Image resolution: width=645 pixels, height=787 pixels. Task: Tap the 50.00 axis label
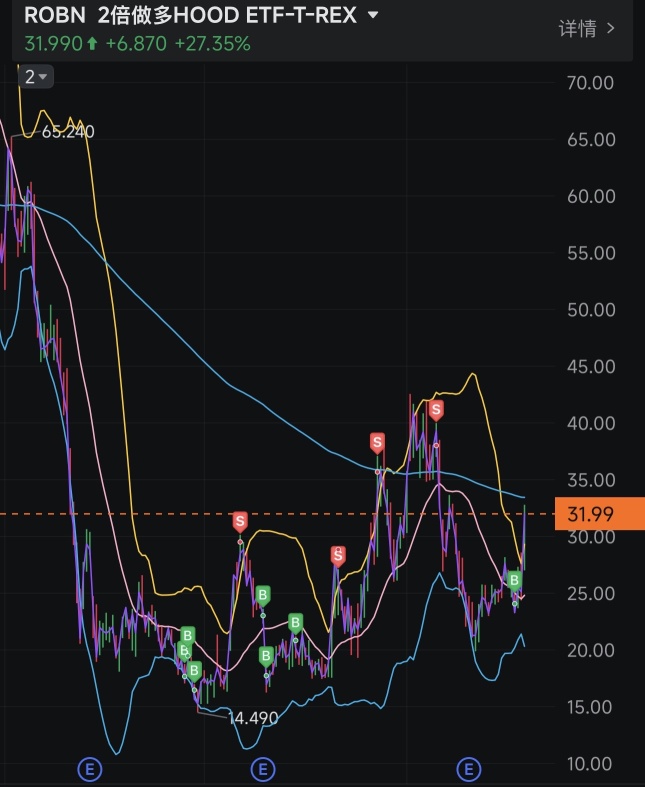[591, 310]
